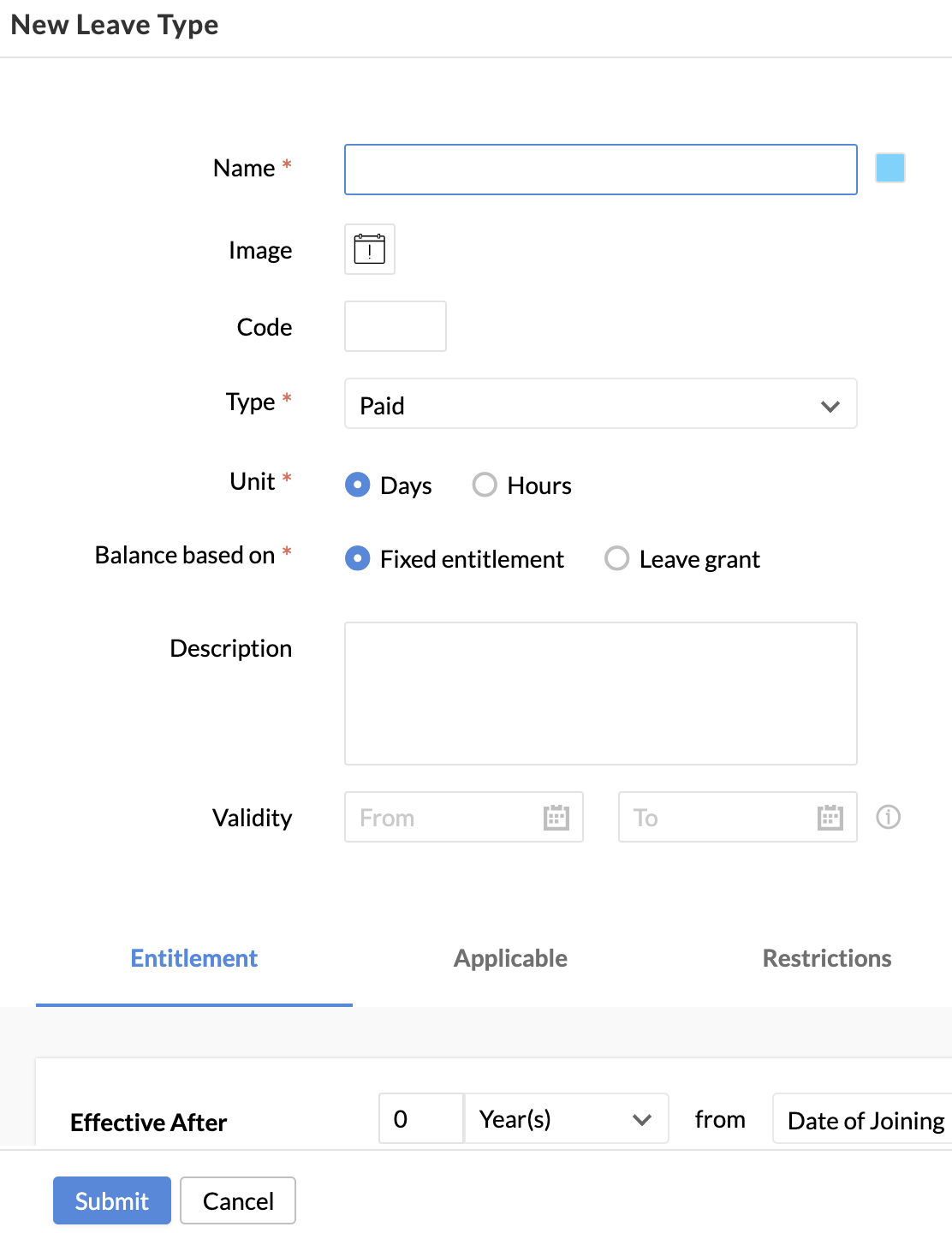Select the Hours unit radio button
This screenshot has height=1233, width=952.
(485, 485)
